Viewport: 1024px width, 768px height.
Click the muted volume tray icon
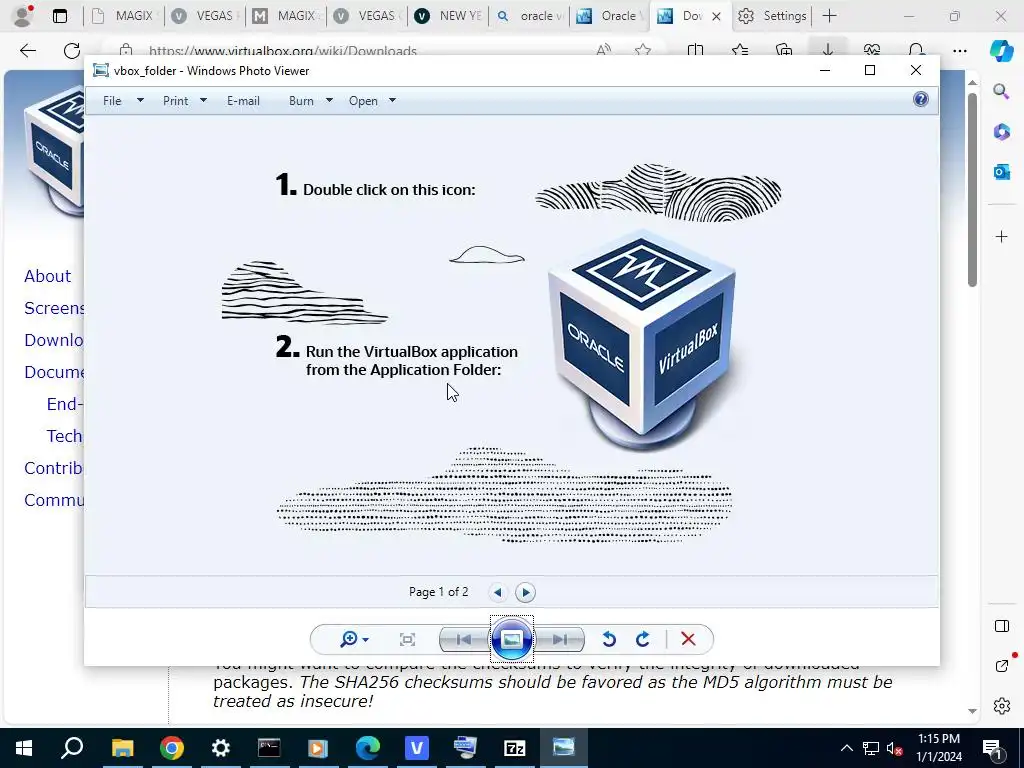[895, 748]
